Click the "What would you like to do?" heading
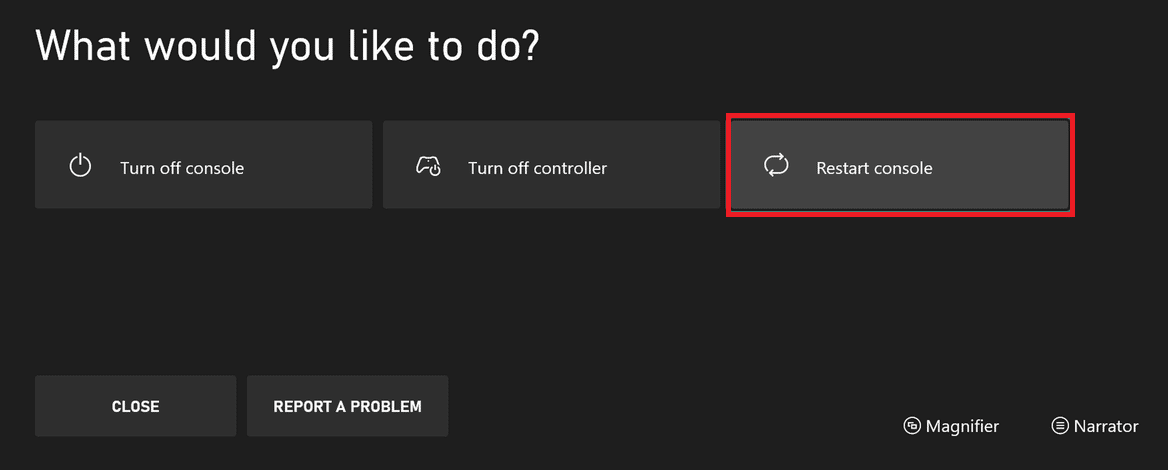1168x470 pixels. (286, 47)
